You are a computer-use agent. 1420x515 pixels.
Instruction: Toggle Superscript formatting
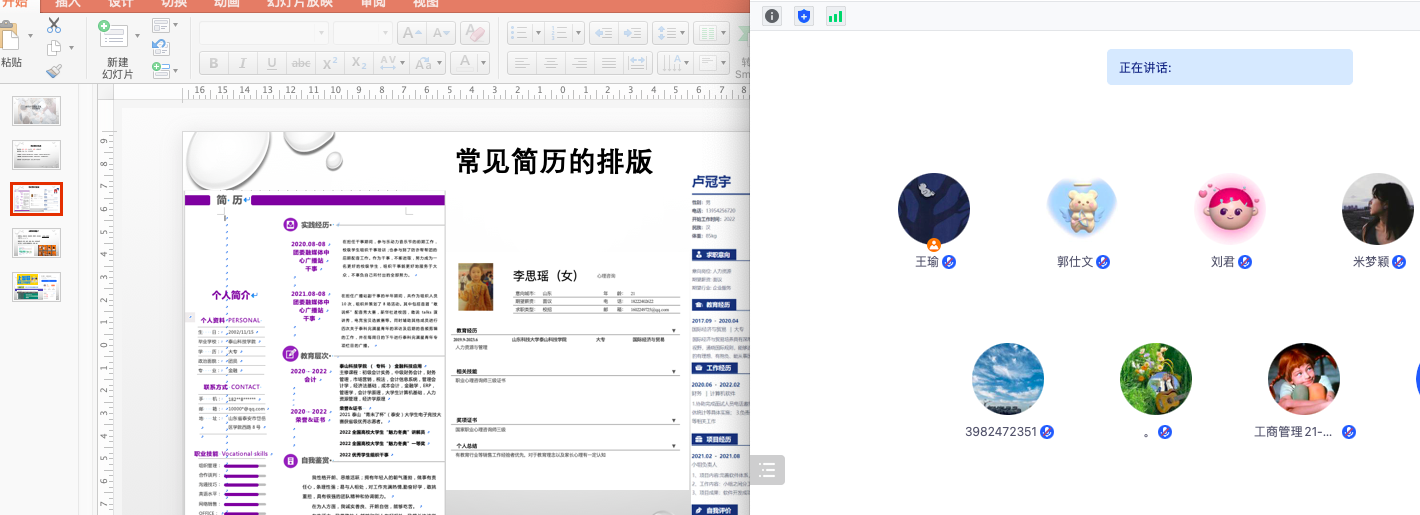(x=329, y=64)
